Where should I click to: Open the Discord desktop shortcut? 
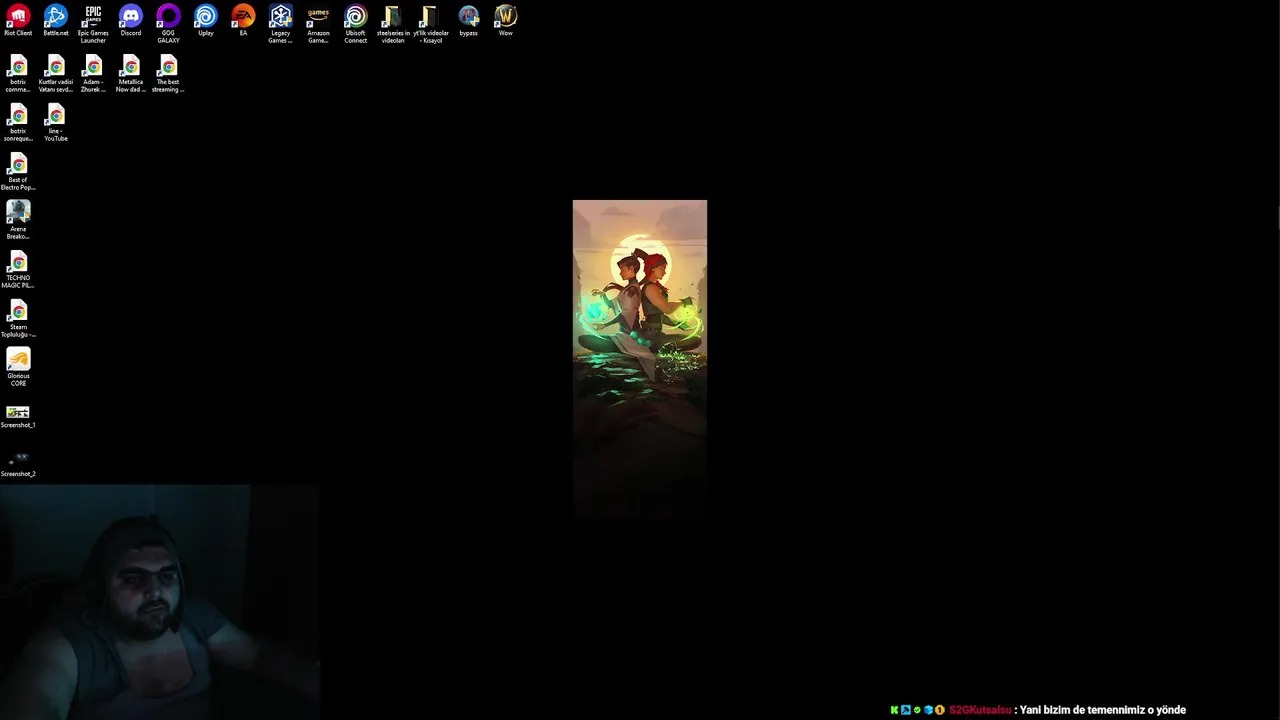coord(131,21)
